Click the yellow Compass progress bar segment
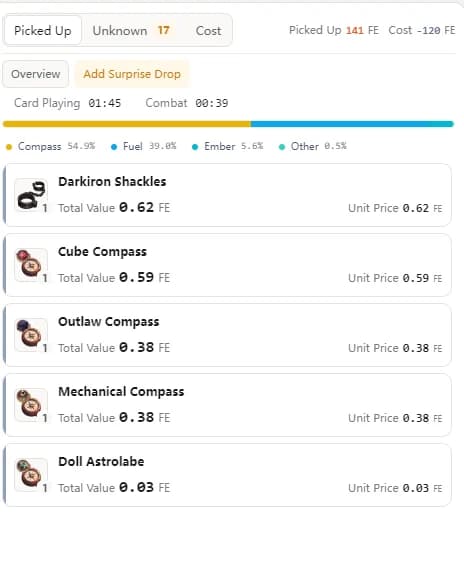The image size is (464, 568). coord(127,124)
